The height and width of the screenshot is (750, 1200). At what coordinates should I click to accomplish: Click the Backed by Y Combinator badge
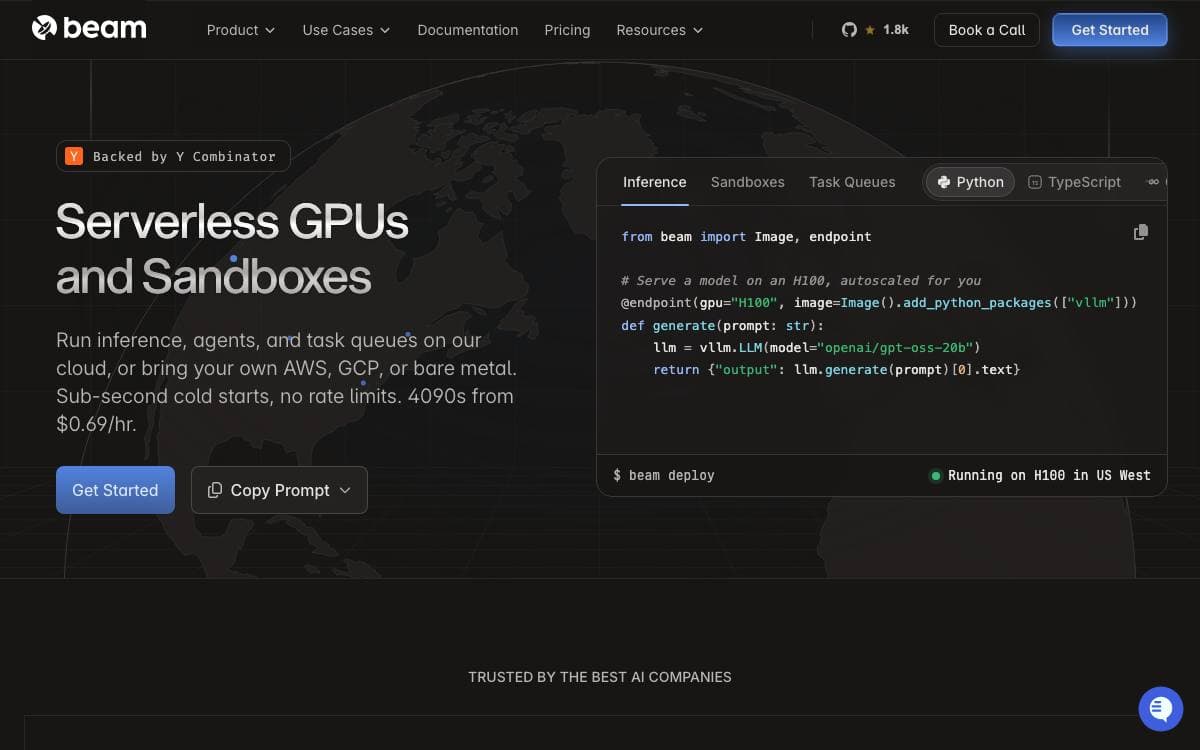[173, 156]
